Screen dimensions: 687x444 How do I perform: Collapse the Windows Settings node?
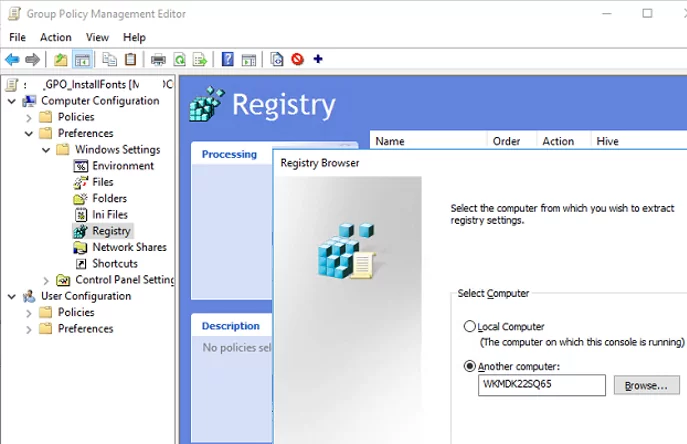point(46,150)
